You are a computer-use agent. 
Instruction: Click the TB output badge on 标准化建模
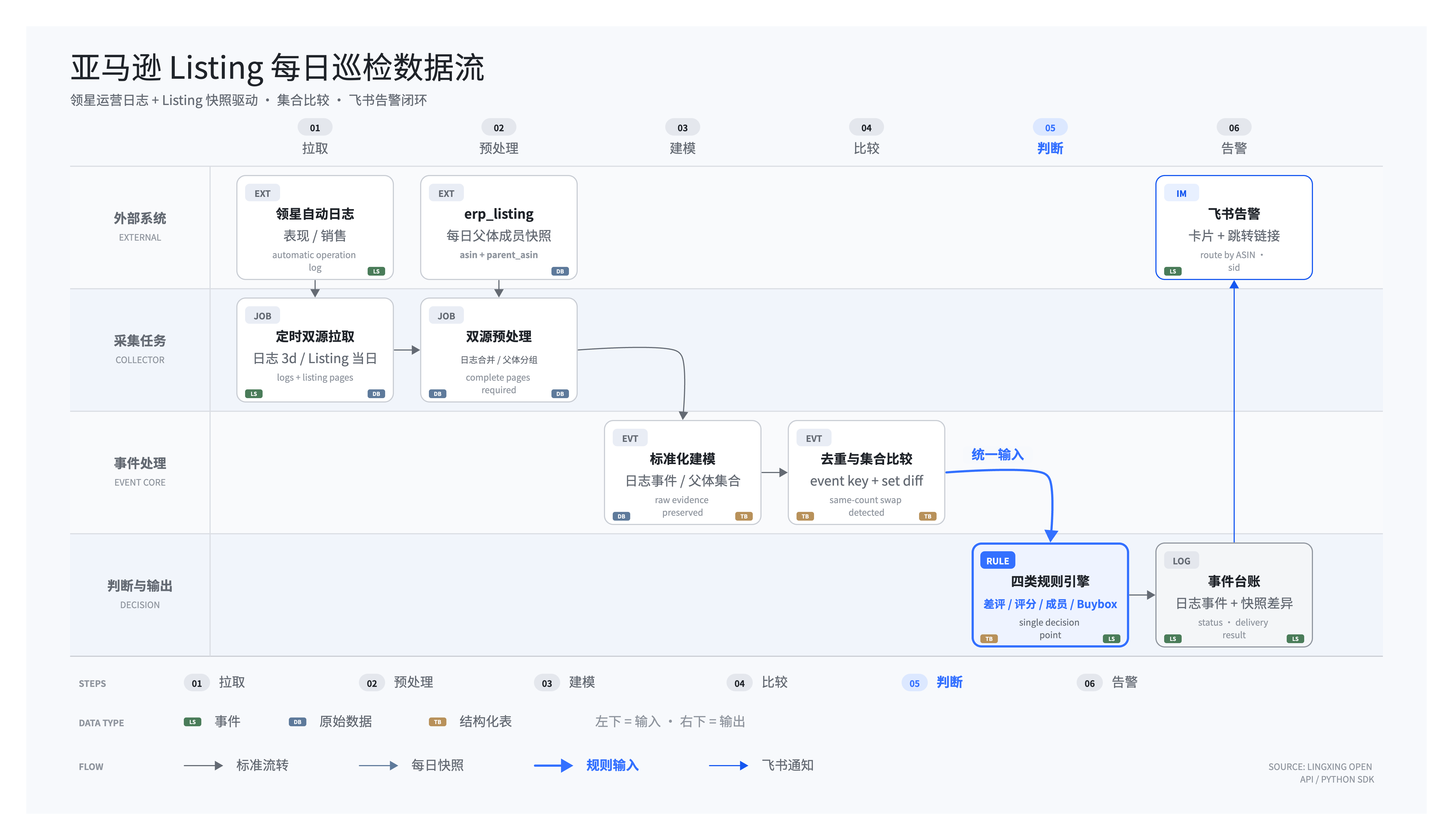[x=744, y=516]
